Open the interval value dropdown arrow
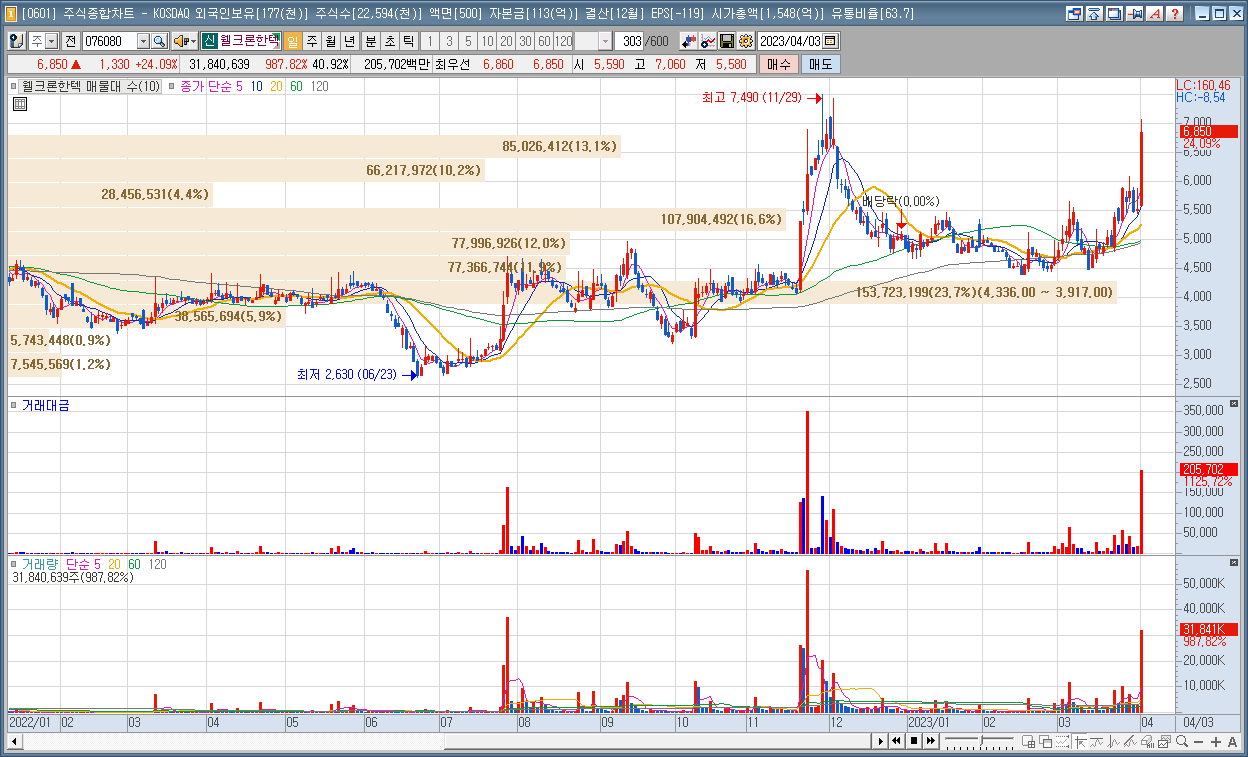This screenshot has height=757, width=1248. pos(606,41)
